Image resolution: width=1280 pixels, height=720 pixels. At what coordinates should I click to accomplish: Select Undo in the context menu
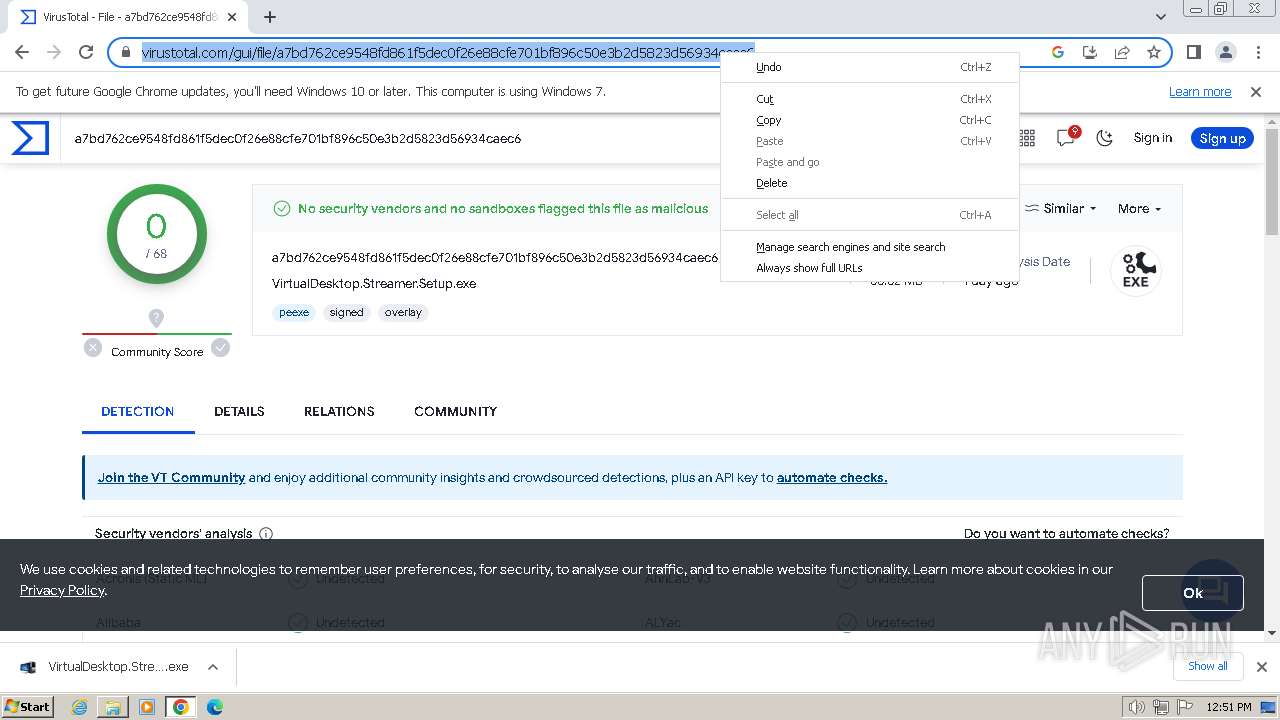pyautogui.click(x=870, y=67)
